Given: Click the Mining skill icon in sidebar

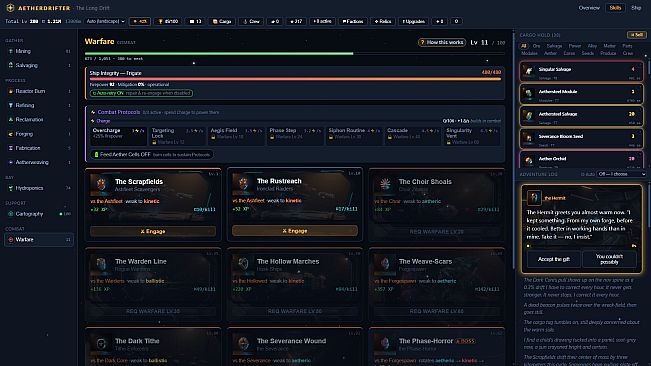Looking at the screenshot, I should 11,51.
